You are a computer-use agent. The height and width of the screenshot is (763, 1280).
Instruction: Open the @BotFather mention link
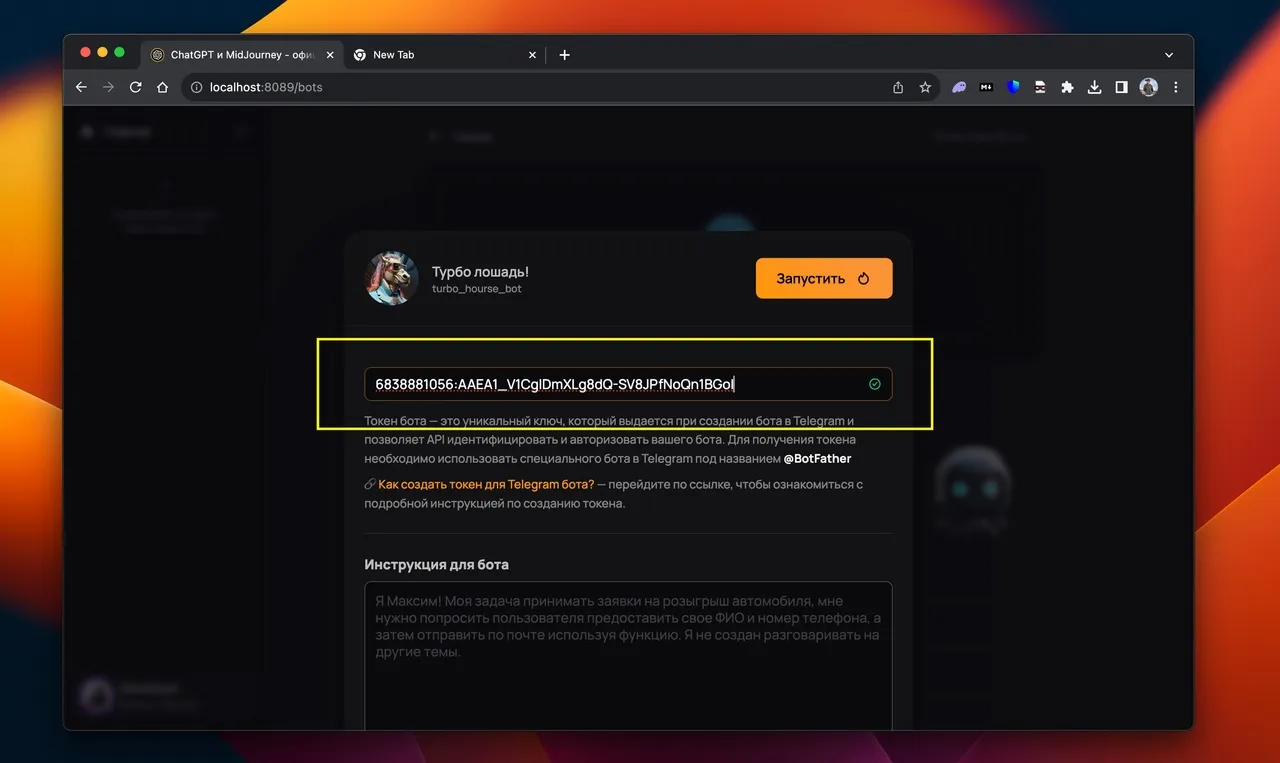pos(817,459)
